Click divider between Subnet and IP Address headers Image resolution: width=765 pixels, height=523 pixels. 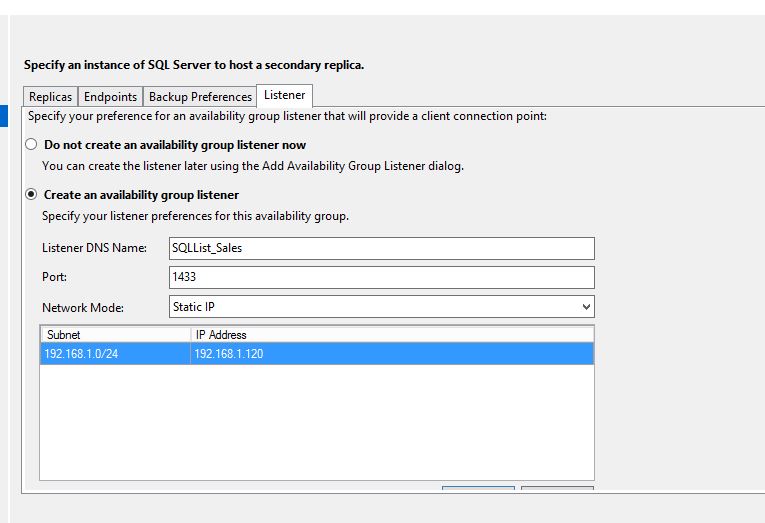click(x=190, y=334)
